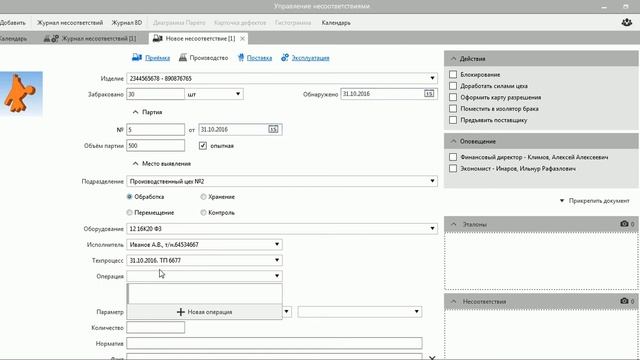Click the batch № input field
The height and width of the screenshot is (360, 640).
(156, 129)
